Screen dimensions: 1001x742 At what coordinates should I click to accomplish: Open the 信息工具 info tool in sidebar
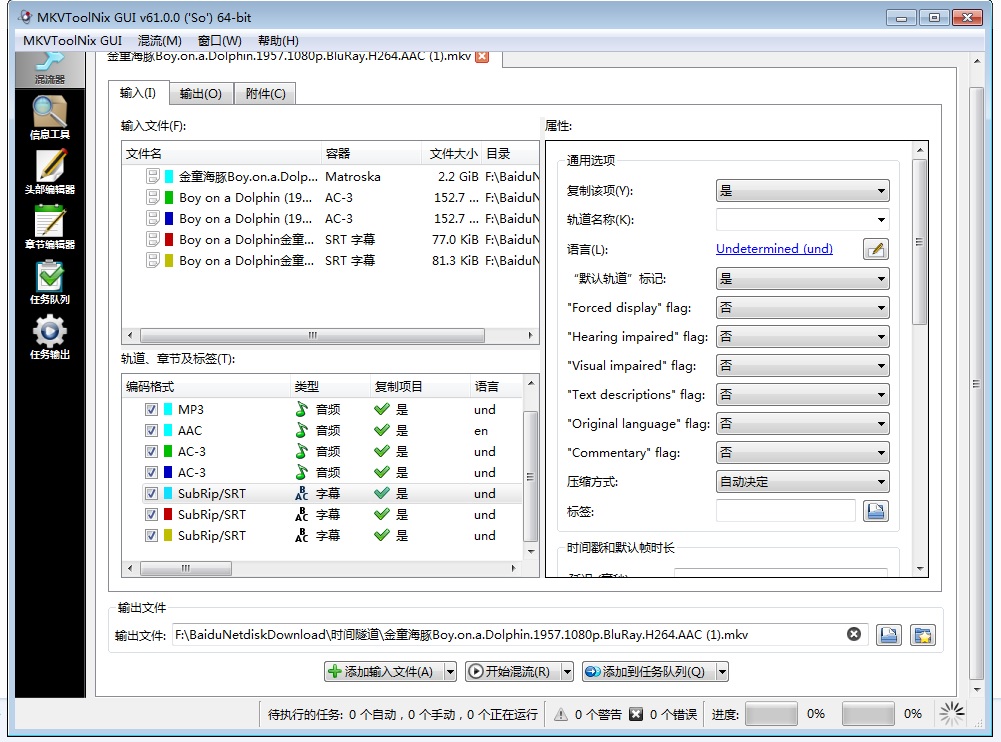[50, 118]
